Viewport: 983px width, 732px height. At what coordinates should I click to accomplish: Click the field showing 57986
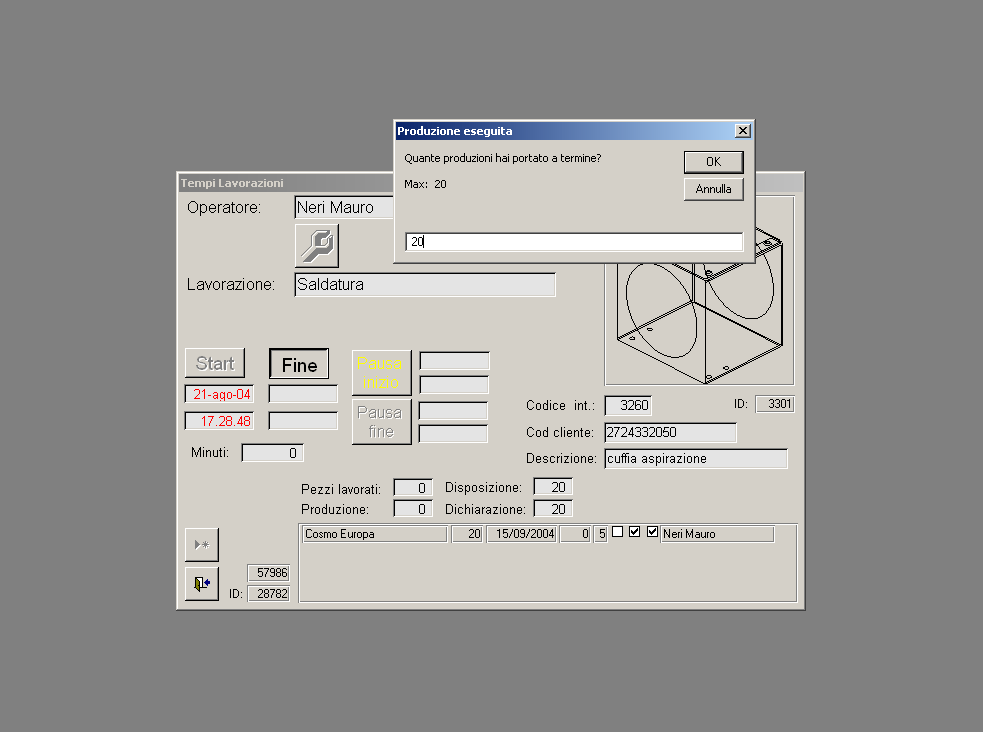point(268,573)
